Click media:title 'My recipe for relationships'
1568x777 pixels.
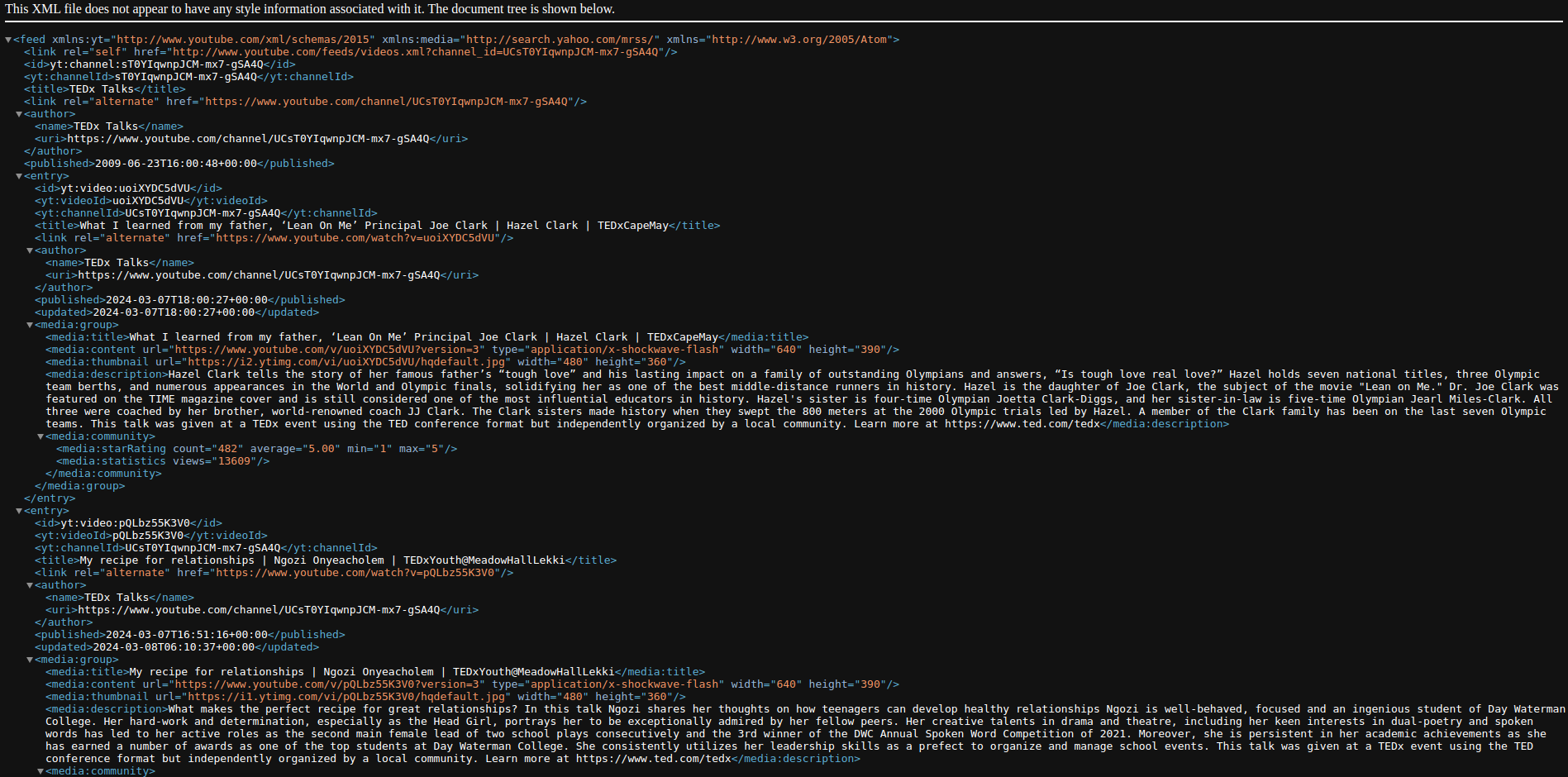point(372,672)
